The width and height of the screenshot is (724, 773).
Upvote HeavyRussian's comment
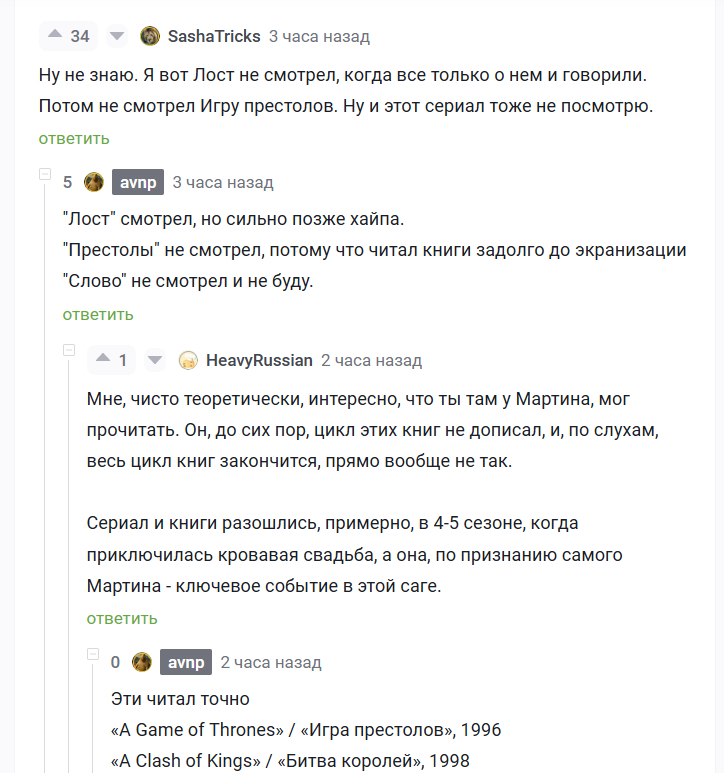(x=102, y=360)
